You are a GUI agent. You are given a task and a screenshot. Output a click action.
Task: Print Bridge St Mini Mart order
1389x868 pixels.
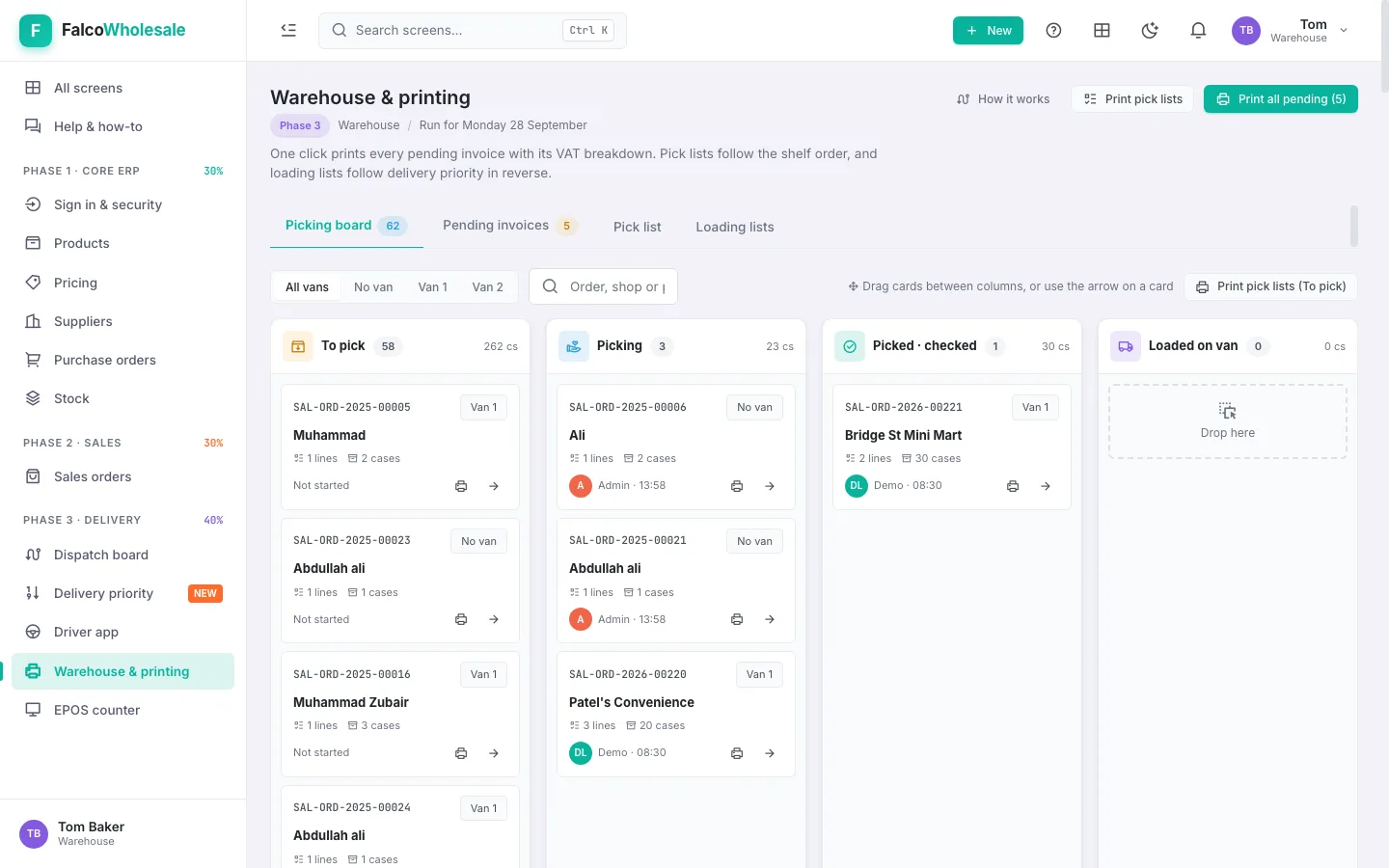tap(1013, 486)
